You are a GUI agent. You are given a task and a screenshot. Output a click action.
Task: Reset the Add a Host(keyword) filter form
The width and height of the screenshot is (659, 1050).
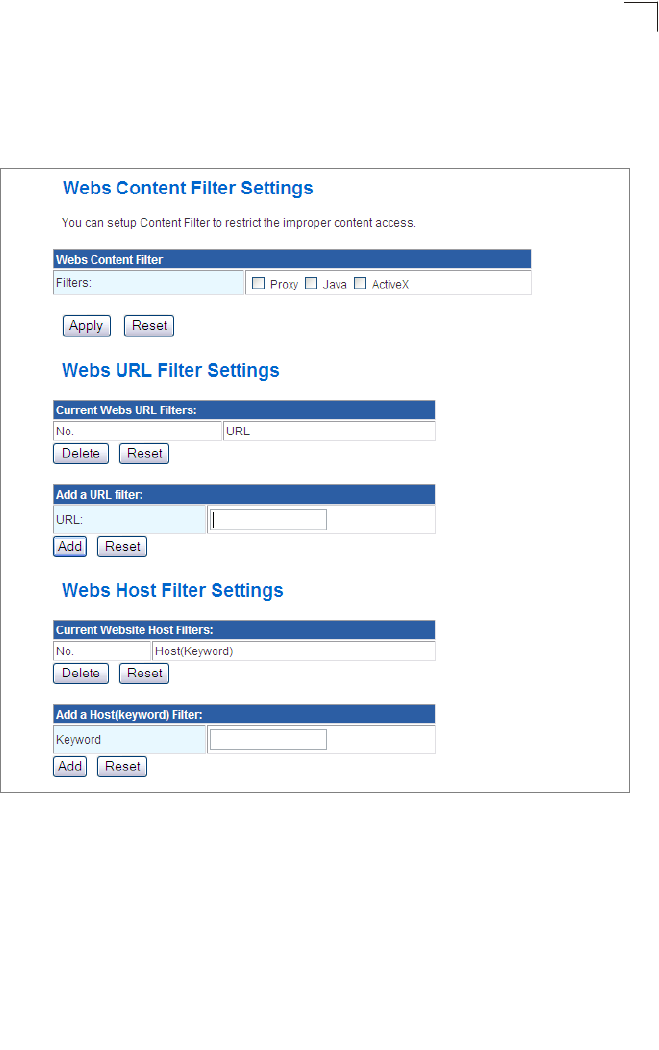point(122,766)
